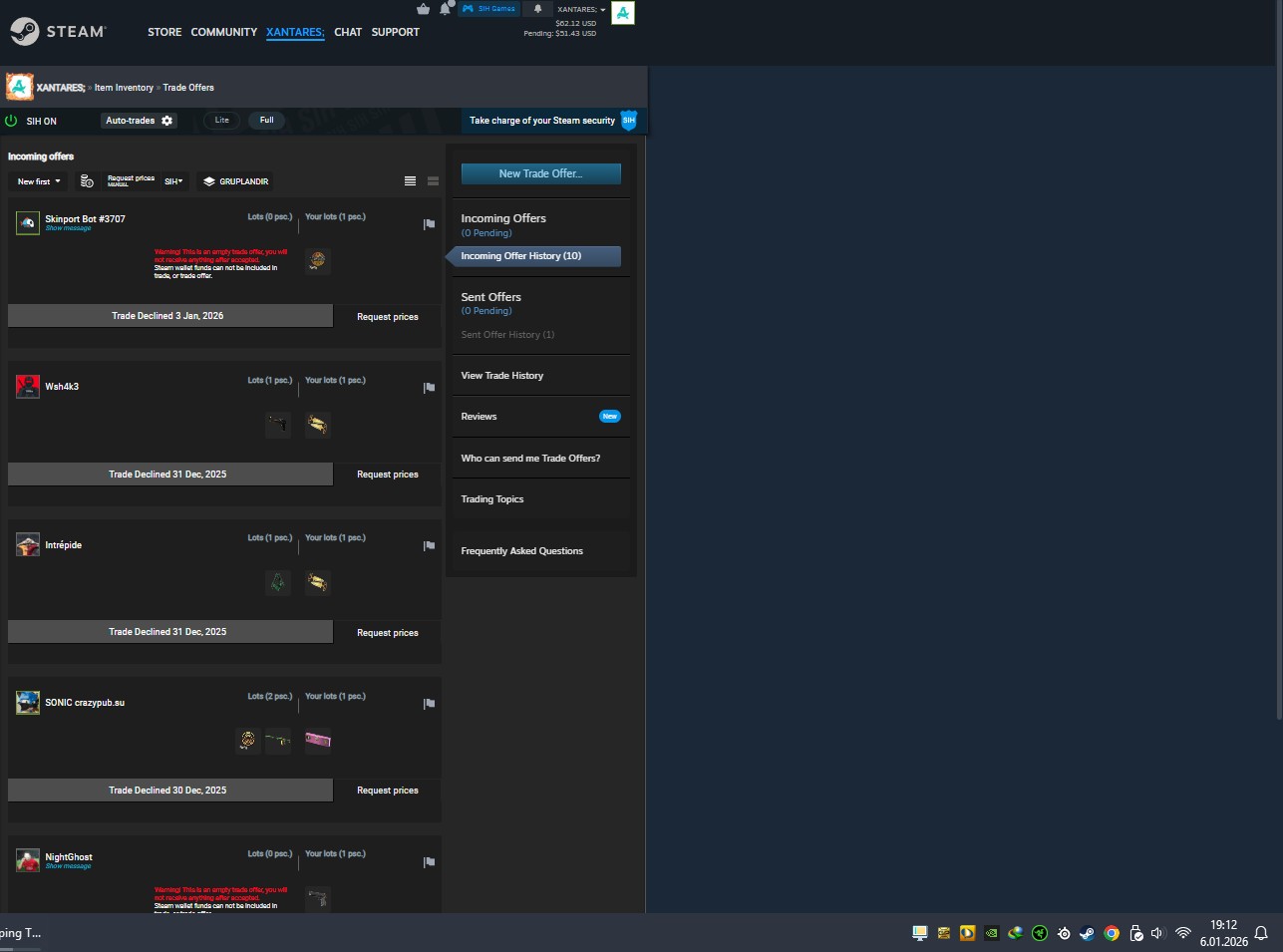
Task: Click the New Trade Offer... button
Action: pyautogui.click(x=541, y=173)
